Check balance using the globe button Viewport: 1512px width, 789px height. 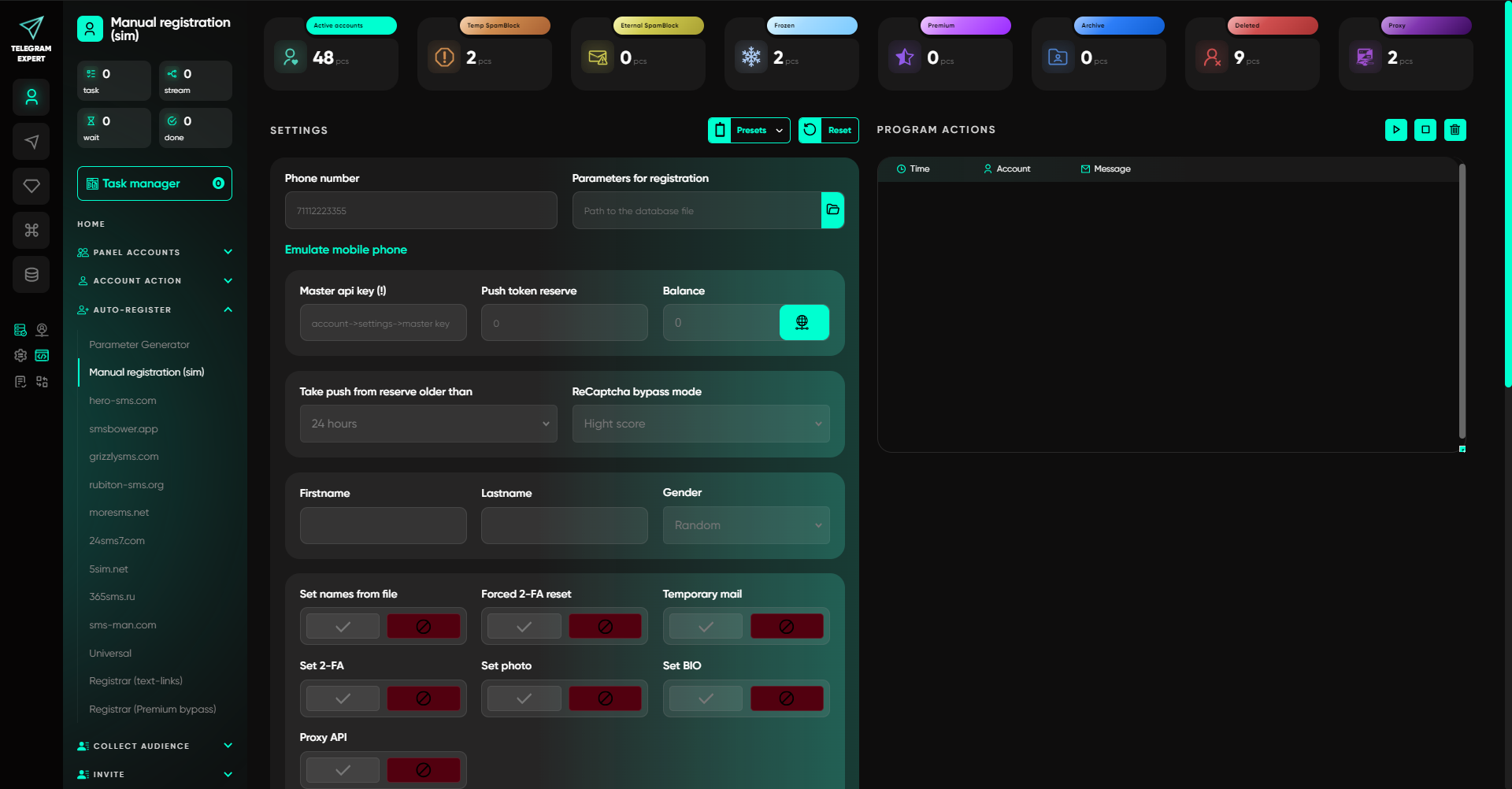803,322
